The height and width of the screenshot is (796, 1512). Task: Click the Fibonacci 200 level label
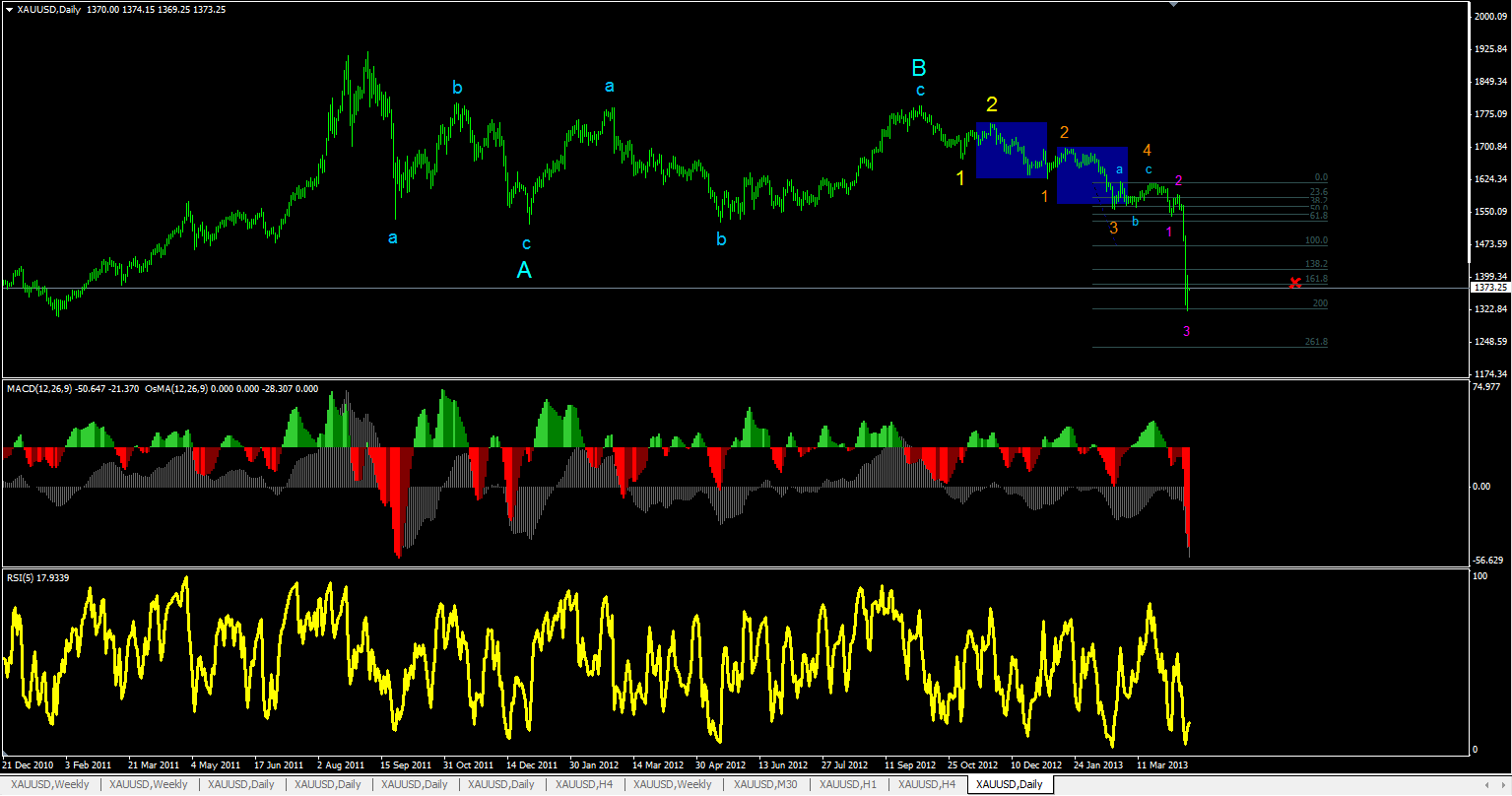click(x=1320, y=303)
